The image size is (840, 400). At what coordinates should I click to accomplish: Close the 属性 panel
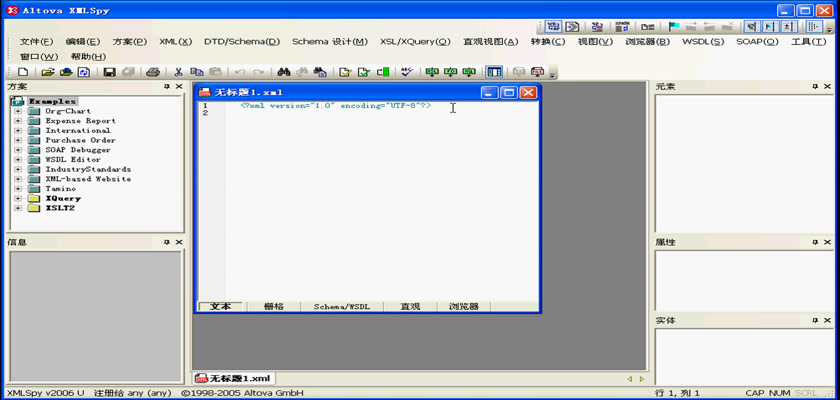click(x=827, y=242)
